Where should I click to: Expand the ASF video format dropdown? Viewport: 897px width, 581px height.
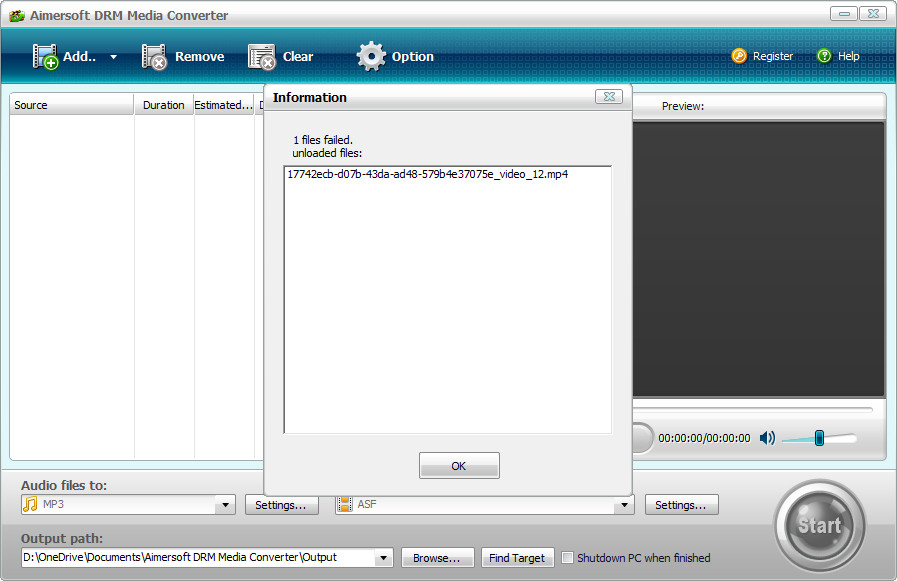point(624,504)
